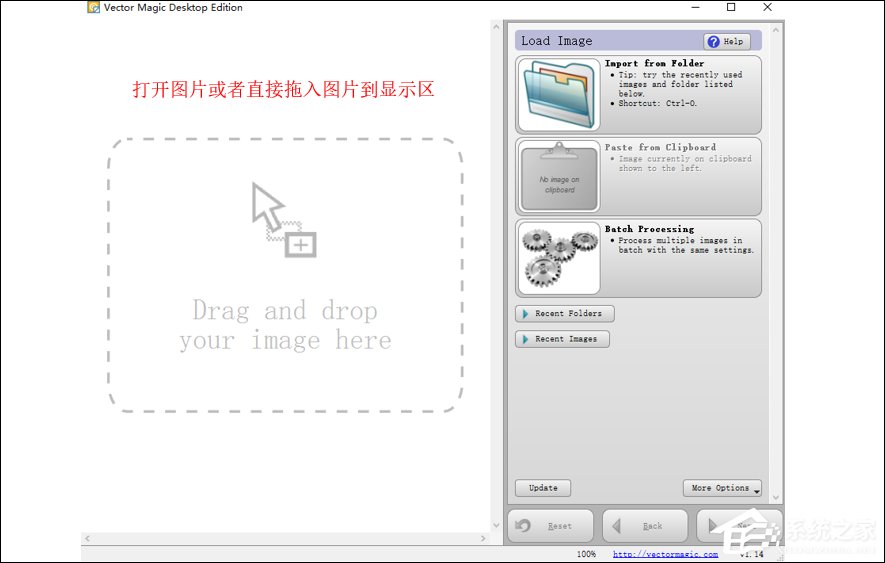885x563 pixels.
Task: Click the 100% zoom value in status bar
Action: tap(586, 554)
